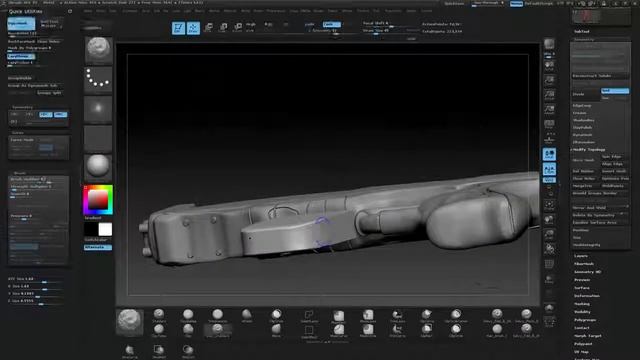This screenshot has height=360, width=640.
Task: Open the Morph Target palette section
Action: [x=588, y=336]
